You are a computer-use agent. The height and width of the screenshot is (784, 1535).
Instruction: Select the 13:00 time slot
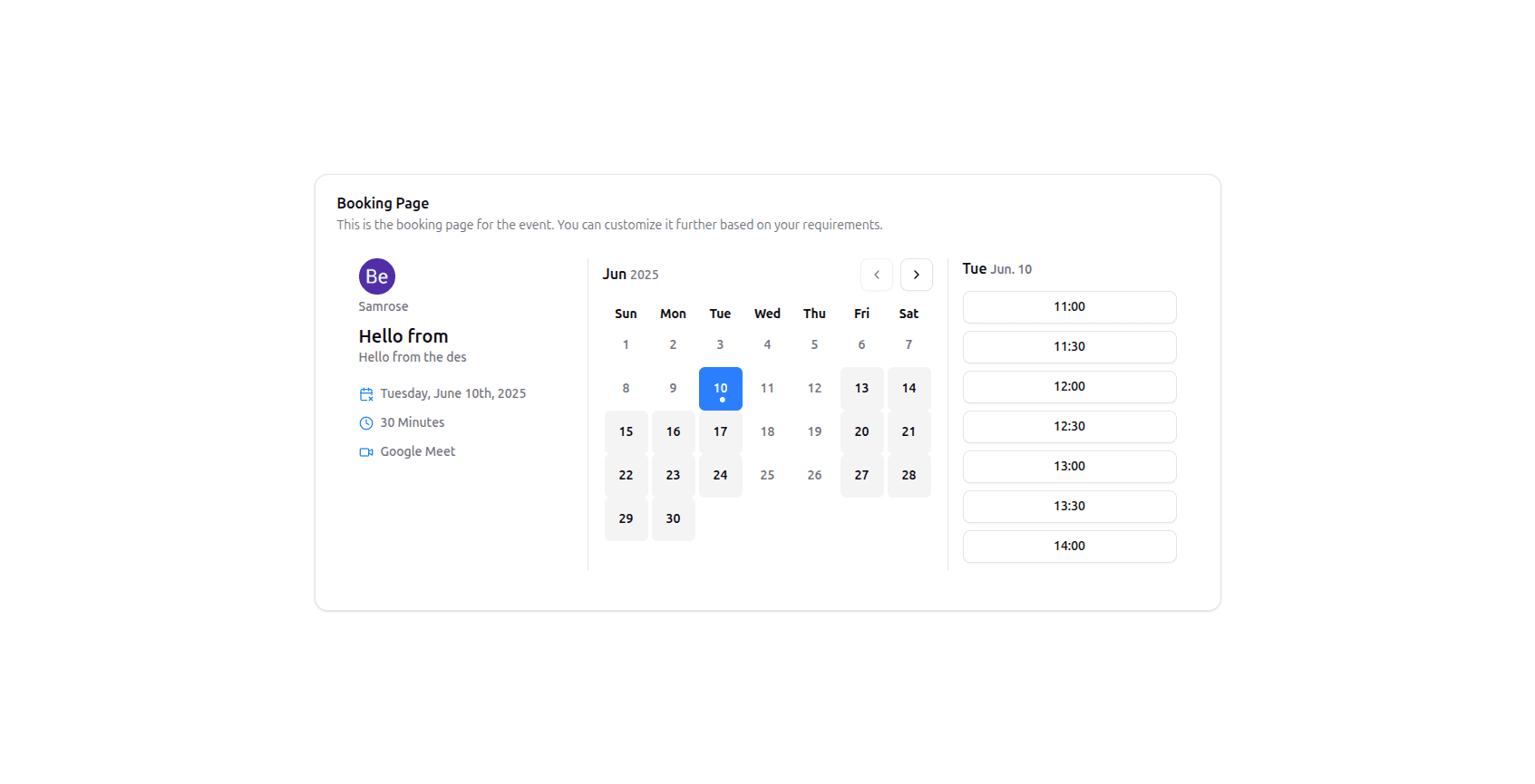tap(1069, 467)
